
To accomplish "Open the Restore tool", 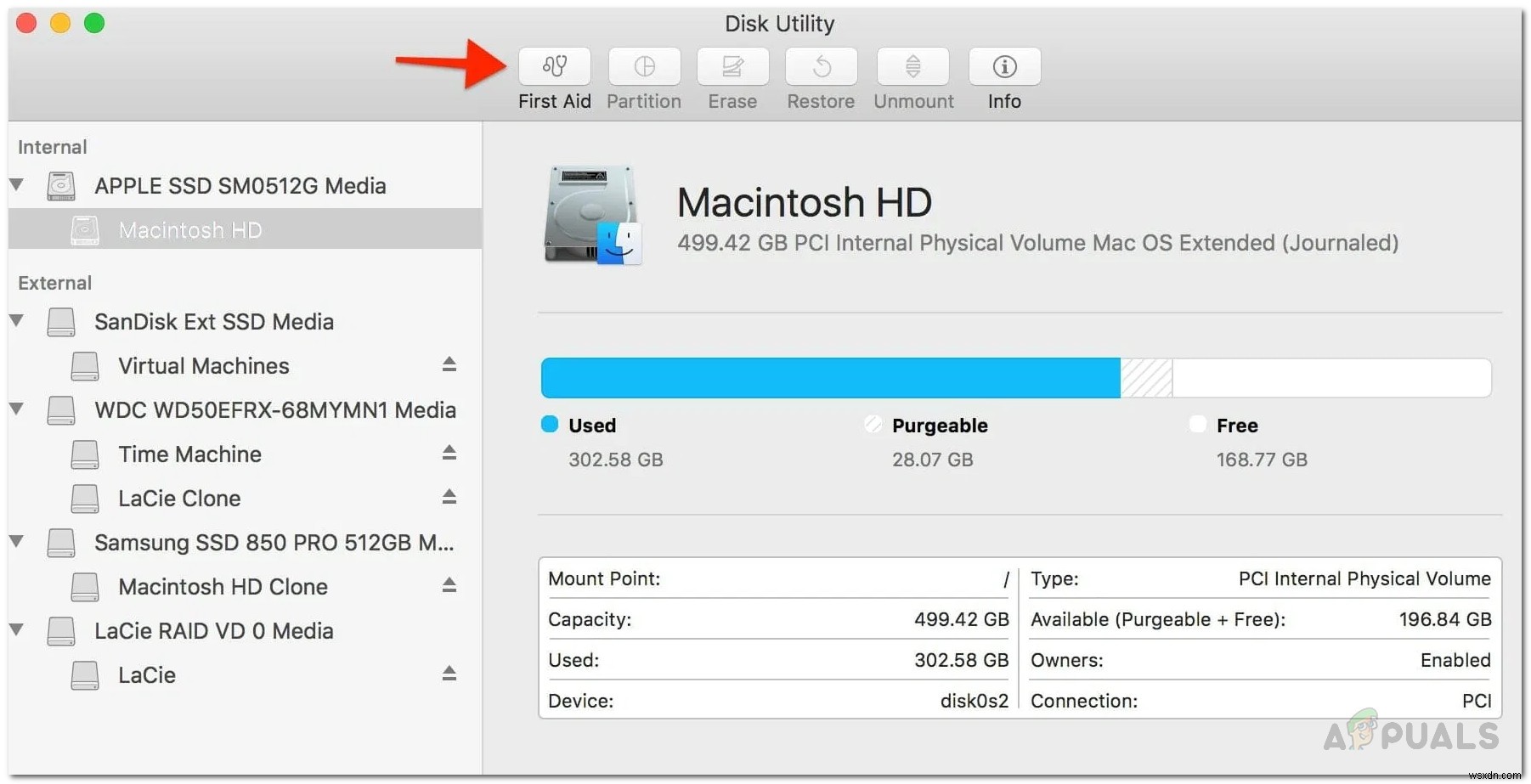I will (820, 76).
